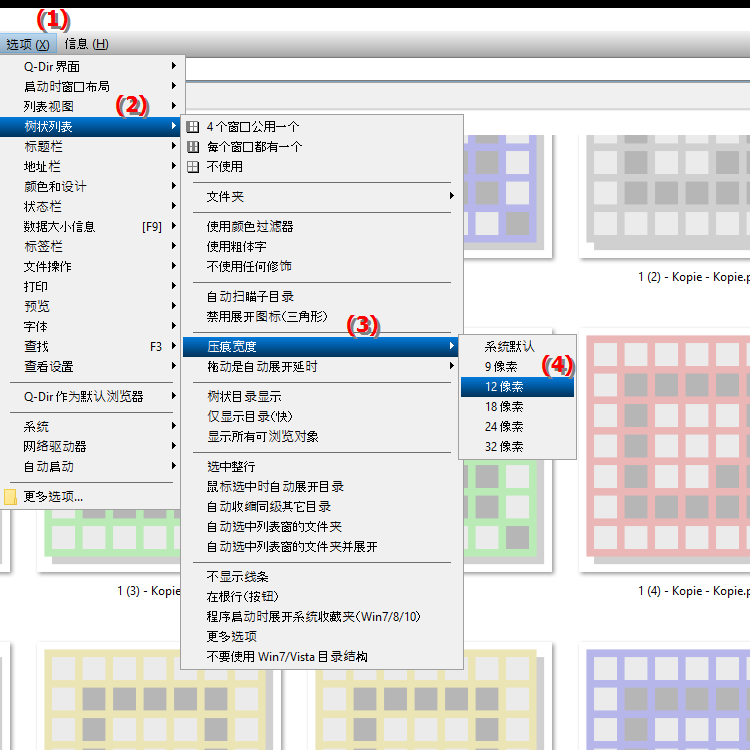Select 18 像素 indent width
This screenshot has height=750, width=750.
click(518, 407)
